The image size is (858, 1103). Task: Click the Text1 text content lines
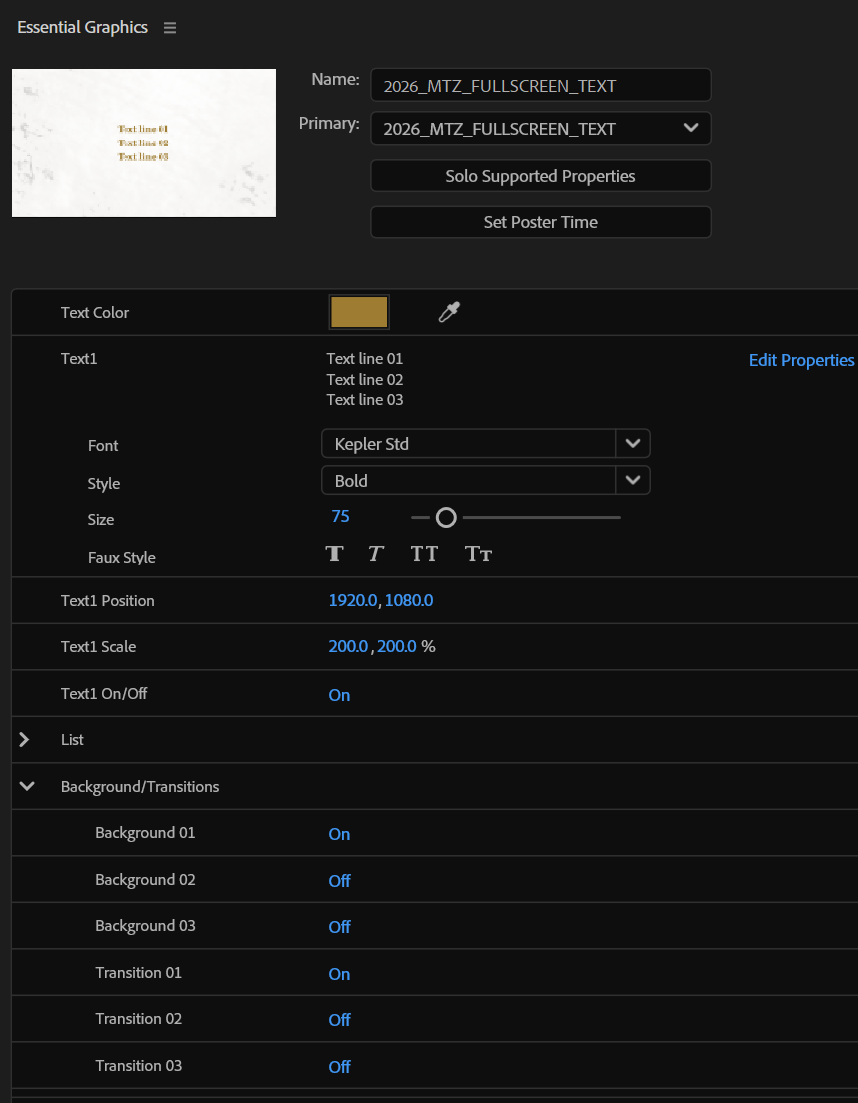(x=365, y=379)
